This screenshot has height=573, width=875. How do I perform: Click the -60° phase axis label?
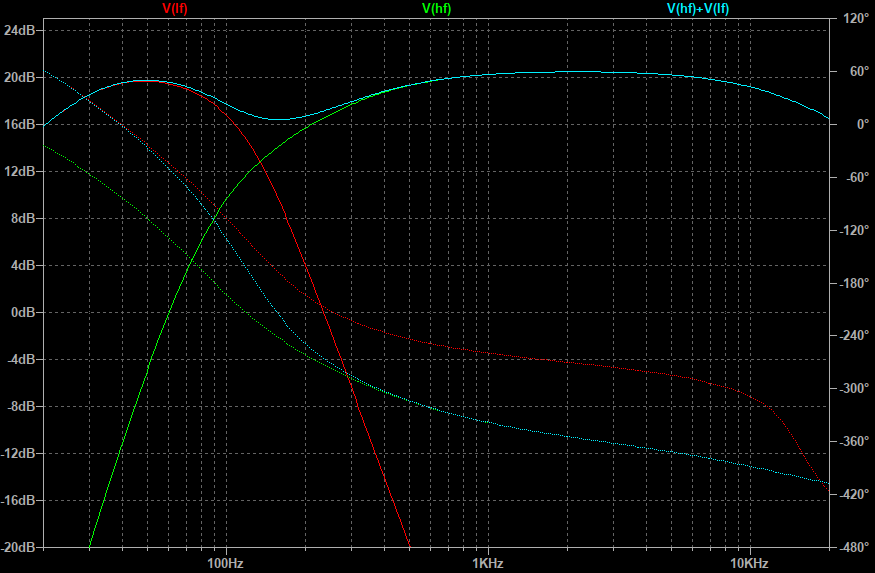coord(857,177)
